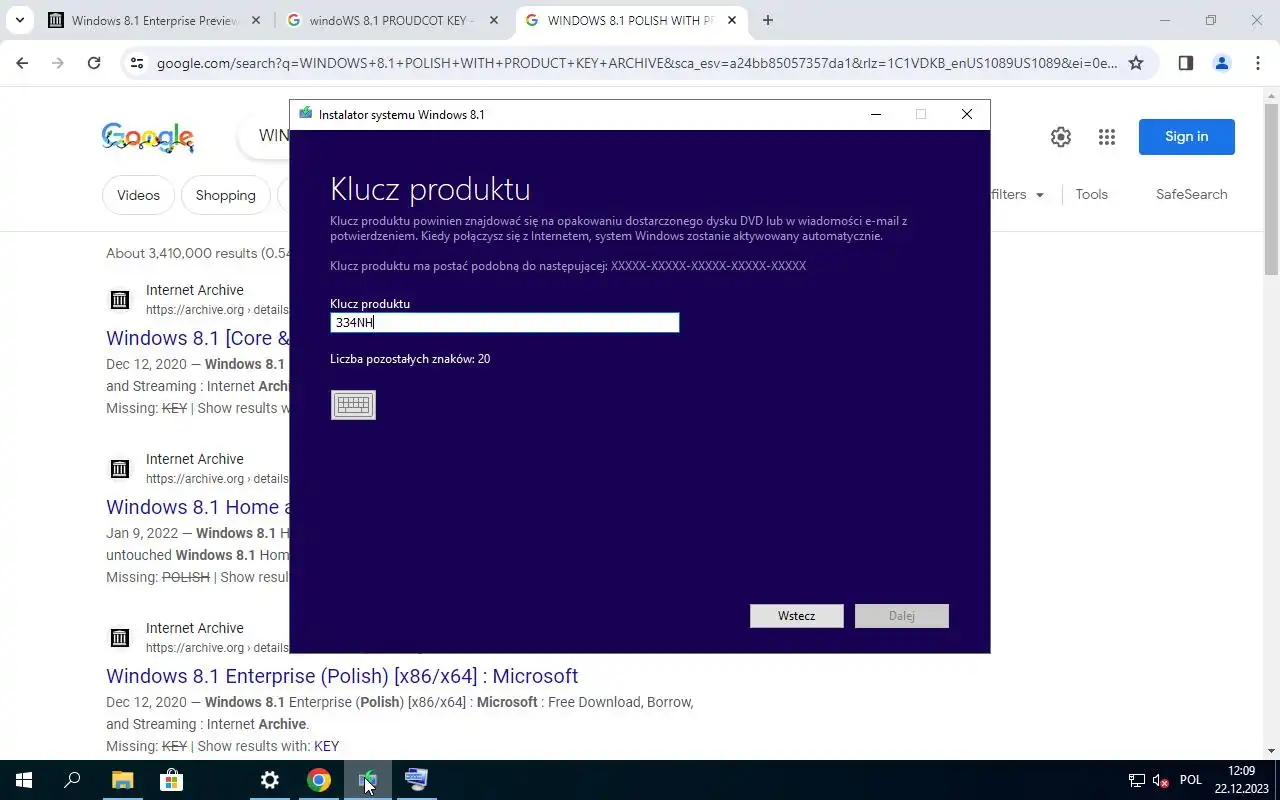Open the on-screen keyboard icon in installer
Image resolution: width=1280 pixels, height=800 pixels.
pos(353,405)
